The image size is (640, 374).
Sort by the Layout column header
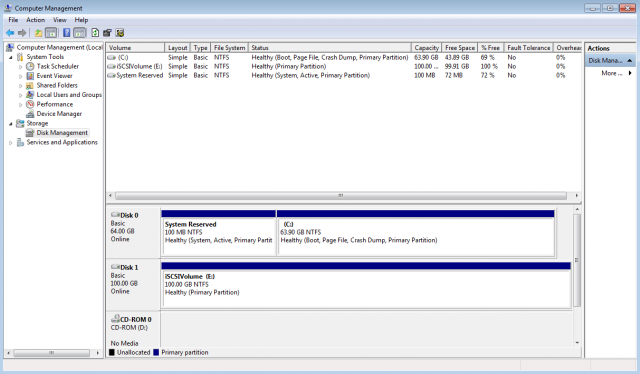click(177, 48)
